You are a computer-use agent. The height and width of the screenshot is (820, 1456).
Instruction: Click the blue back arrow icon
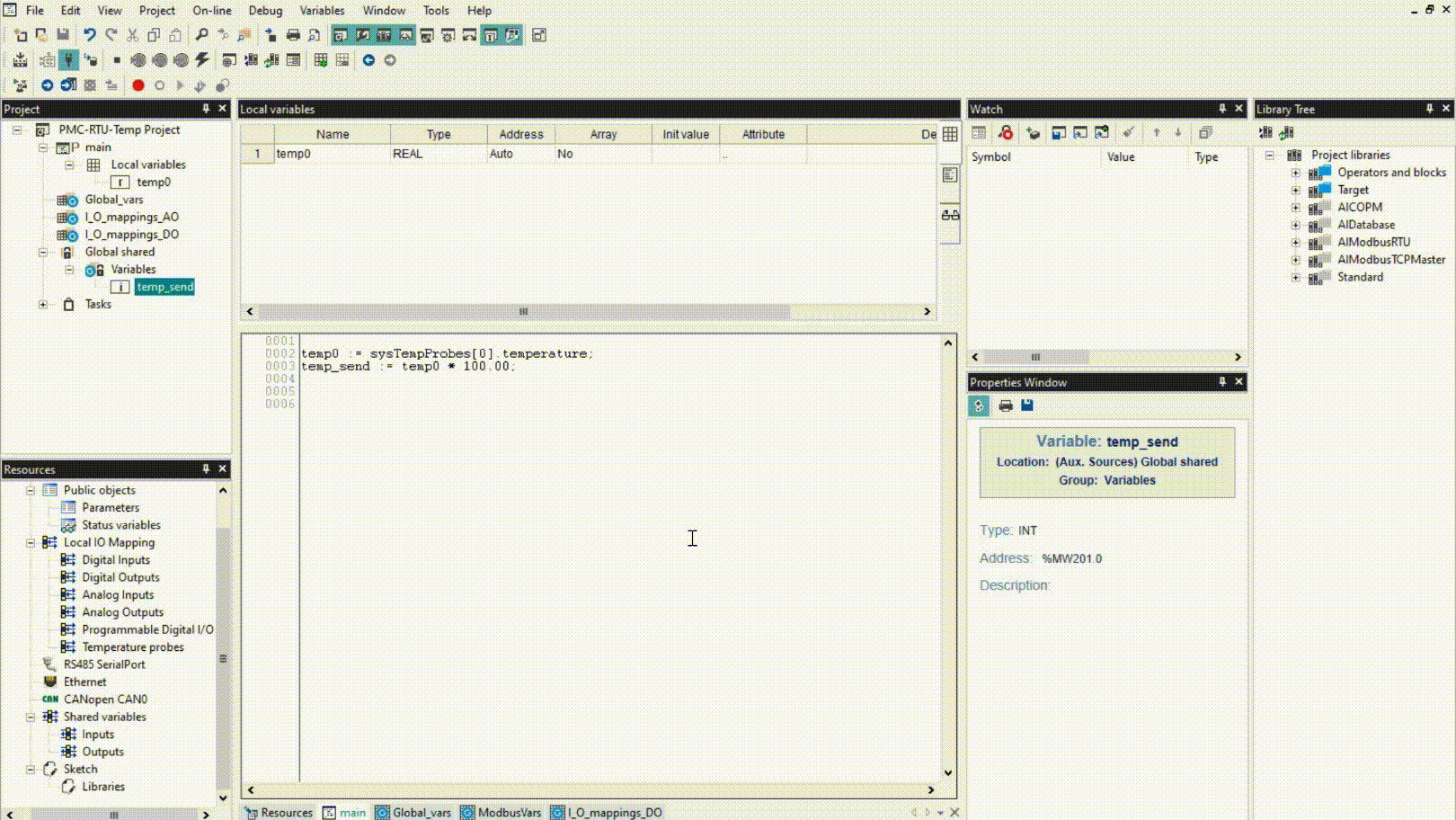pyautogui.click(x=368, y=60)
